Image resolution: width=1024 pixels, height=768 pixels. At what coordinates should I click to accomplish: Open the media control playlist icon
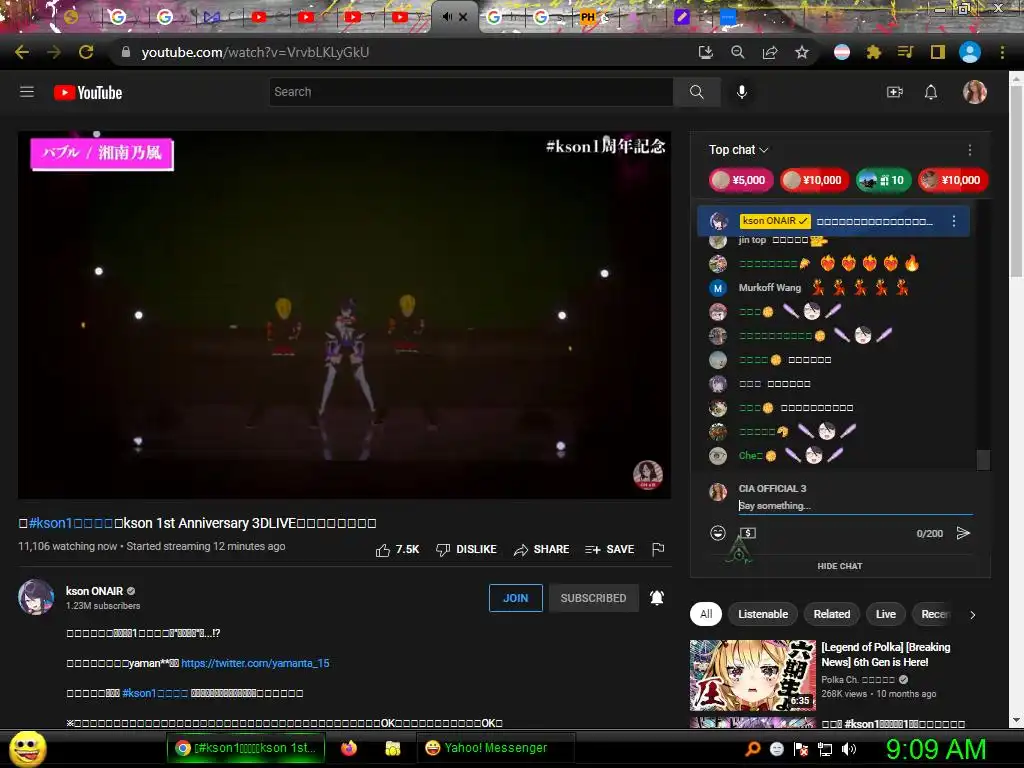[905, 52]
